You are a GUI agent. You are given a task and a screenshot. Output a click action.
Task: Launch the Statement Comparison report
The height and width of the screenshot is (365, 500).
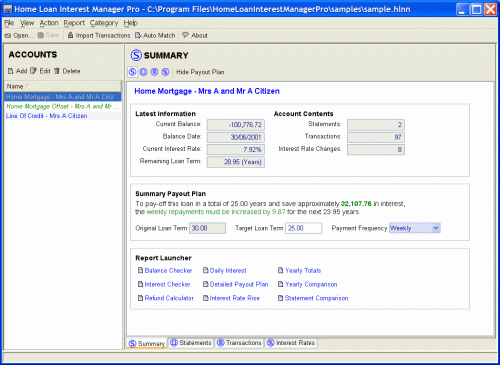tap(316, 298)
